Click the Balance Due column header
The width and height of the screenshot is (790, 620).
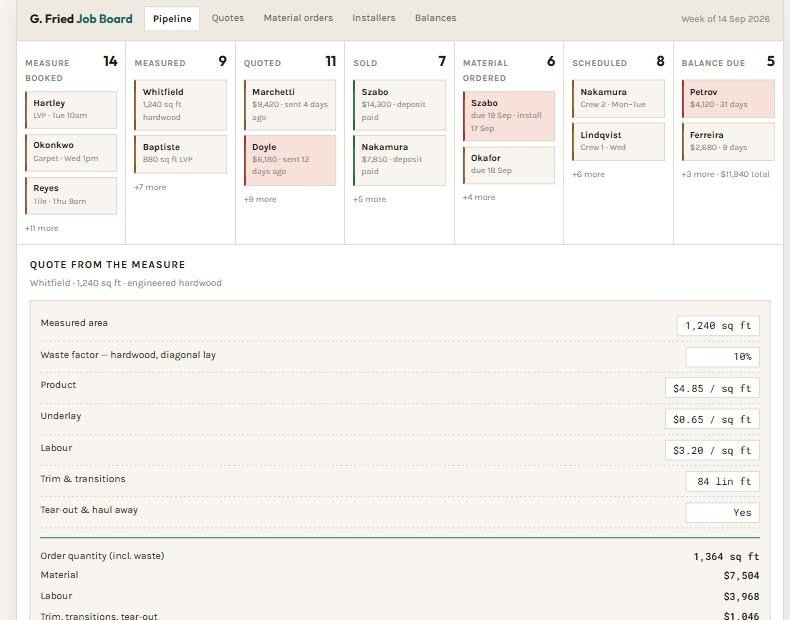(713, 63)
